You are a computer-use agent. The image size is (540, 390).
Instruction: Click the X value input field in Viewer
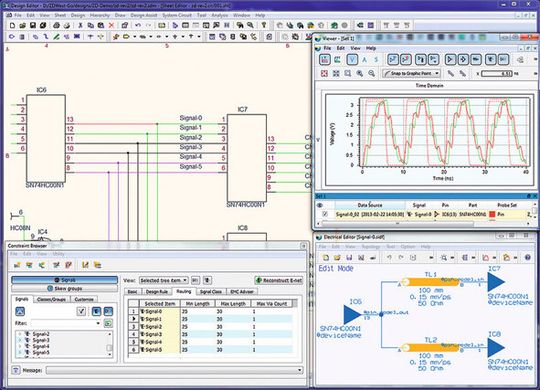click(x=497, y=73)
